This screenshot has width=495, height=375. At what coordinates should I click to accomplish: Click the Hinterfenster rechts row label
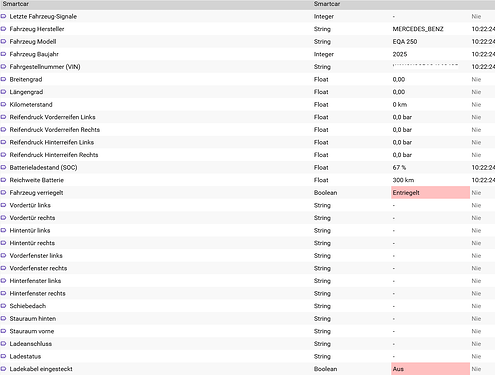click(x=37, y=293)
